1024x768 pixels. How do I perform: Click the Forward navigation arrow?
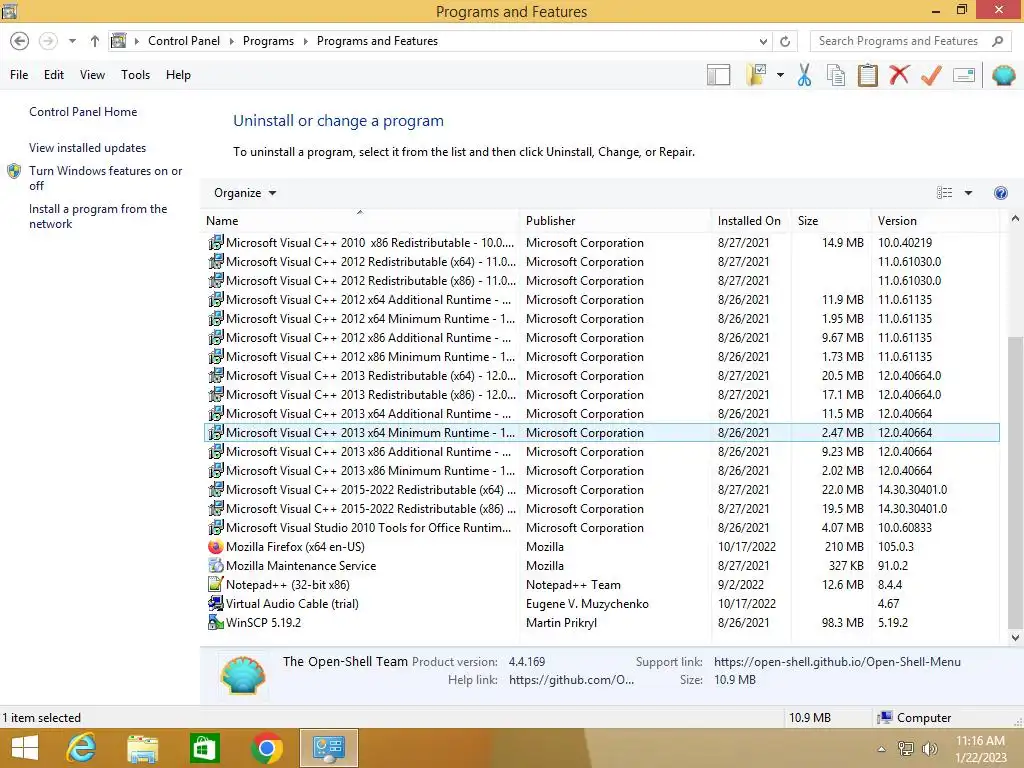(48, 41)
